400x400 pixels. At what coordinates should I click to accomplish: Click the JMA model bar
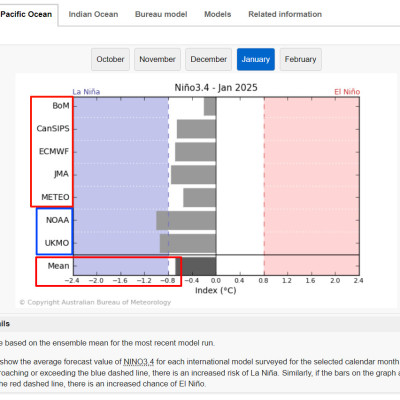point(193,175)
